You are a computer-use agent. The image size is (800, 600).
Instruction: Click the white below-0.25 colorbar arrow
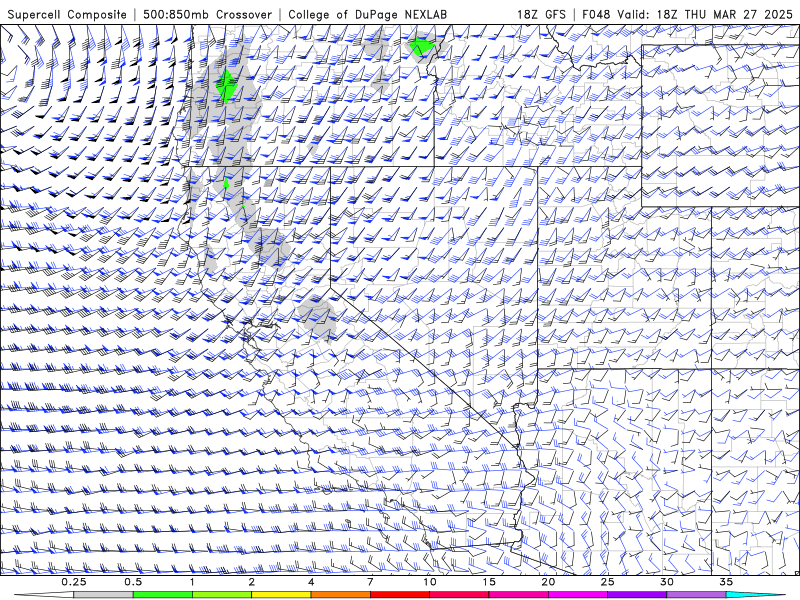click(x=44, y=595)
